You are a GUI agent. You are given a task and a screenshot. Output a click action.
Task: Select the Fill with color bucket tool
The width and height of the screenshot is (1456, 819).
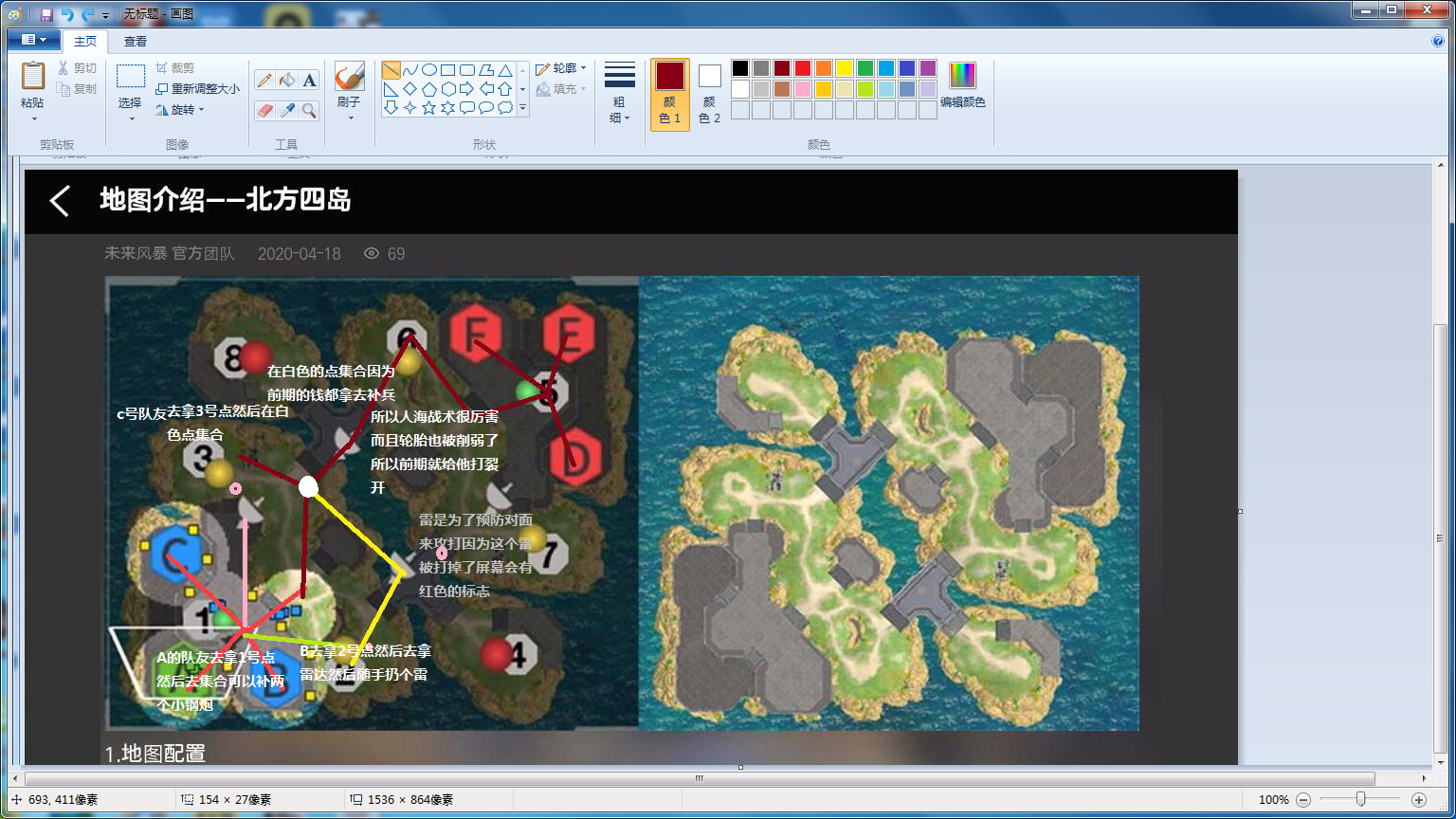[x=287, y=81]
